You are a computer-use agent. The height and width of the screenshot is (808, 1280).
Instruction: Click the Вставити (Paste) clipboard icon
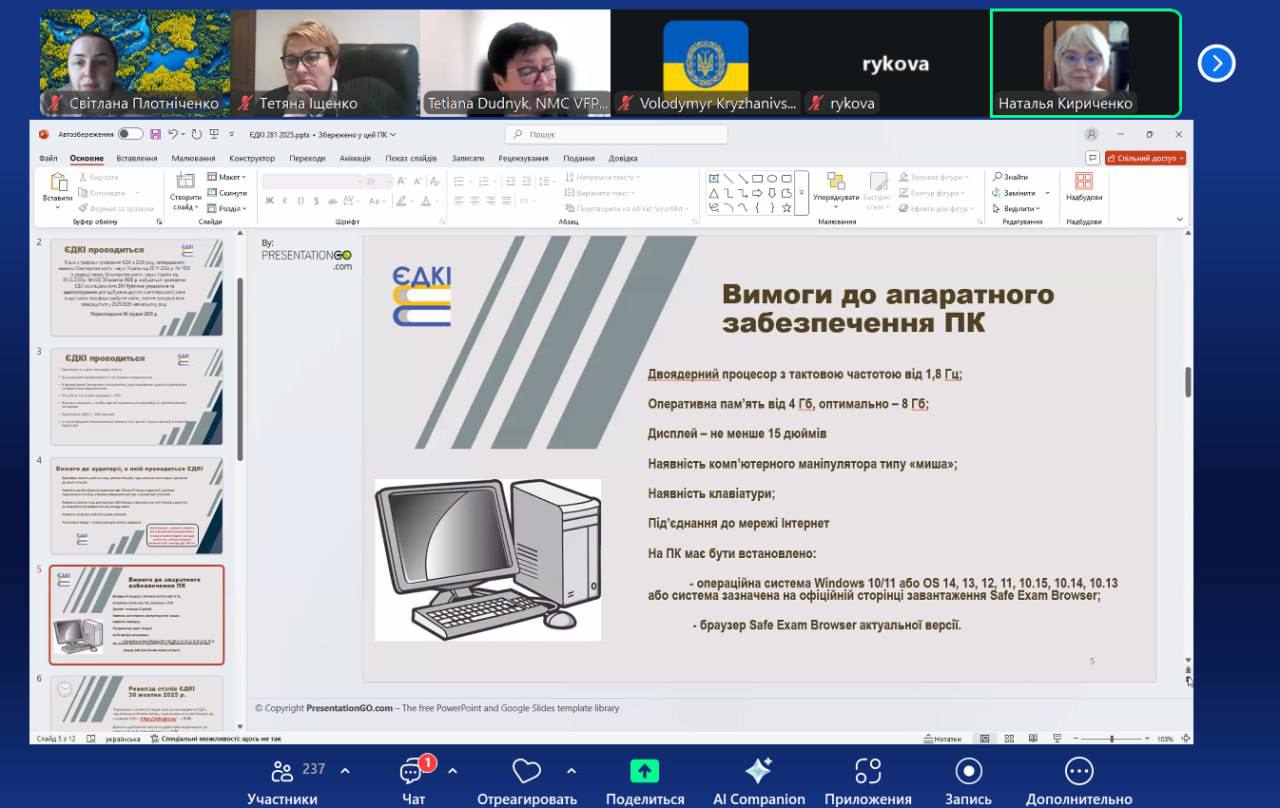click(x=58, y=182)
